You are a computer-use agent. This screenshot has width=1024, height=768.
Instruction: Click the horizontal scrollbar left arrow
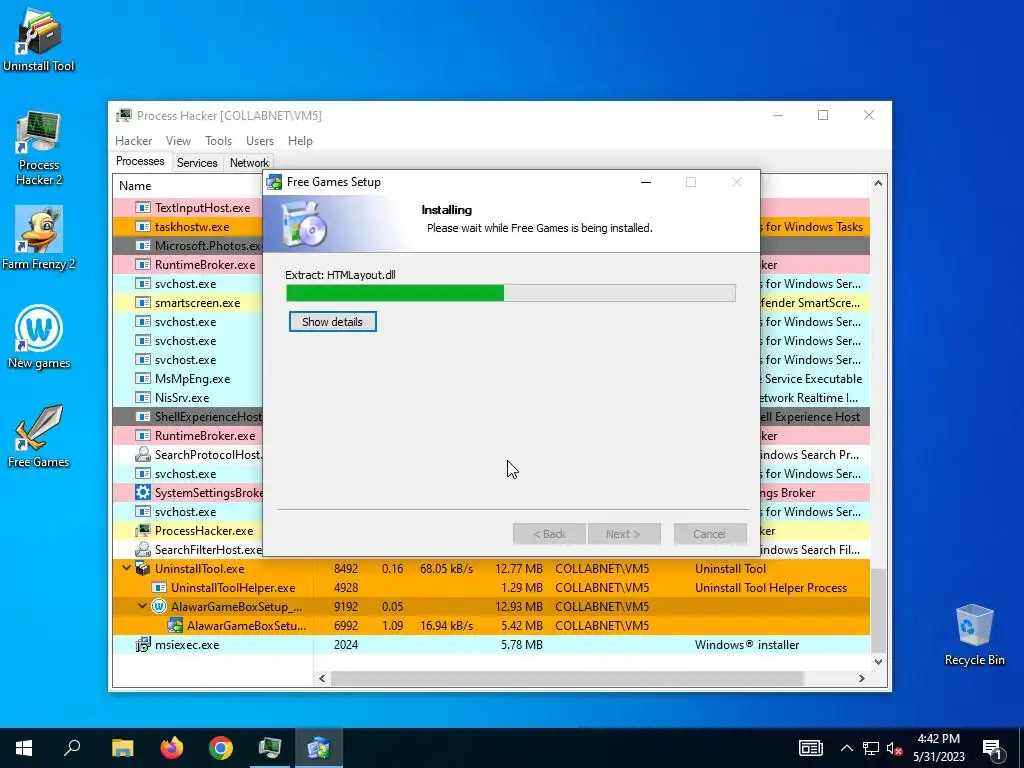coord(322,679)
